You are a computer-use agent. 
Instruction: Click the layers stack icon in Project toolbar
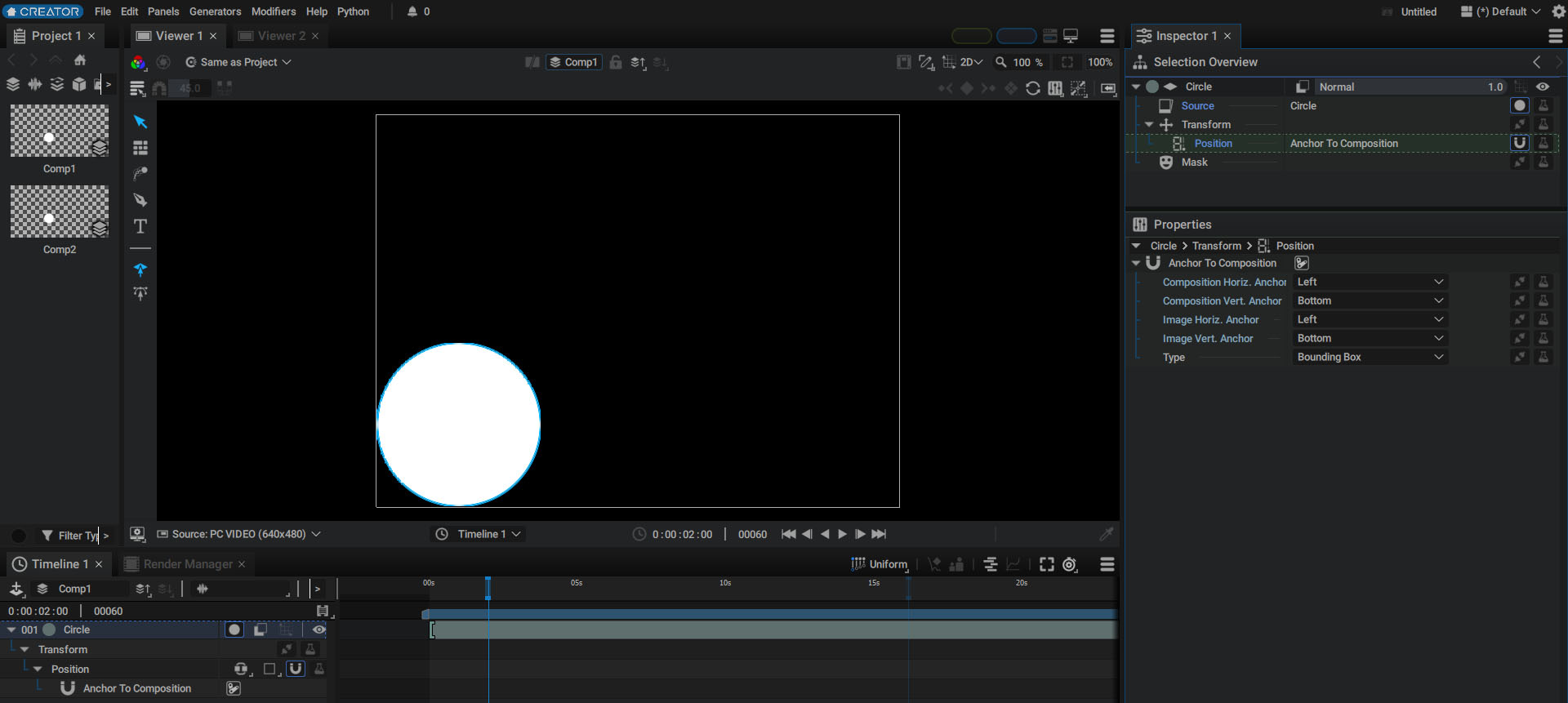click(x=13, y=84)
